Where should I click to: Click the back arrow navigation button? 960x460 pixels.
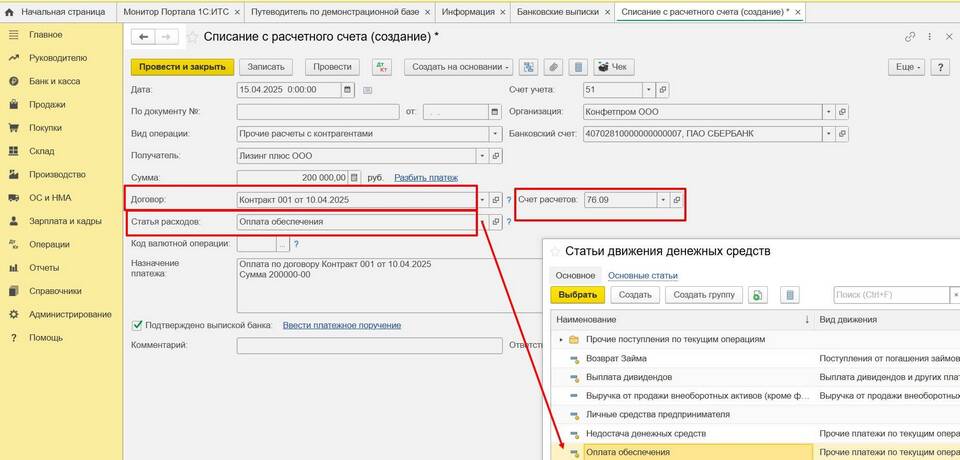point(144,37)
